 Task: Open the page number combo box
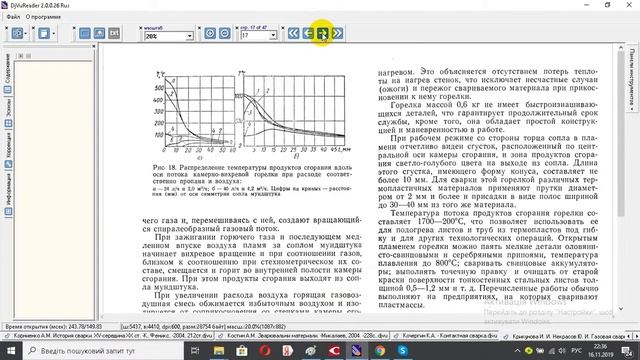tap(258, 36)
